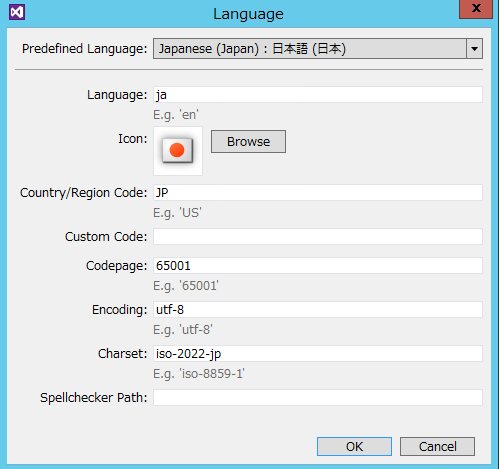Select the Codepage field showing 65001

click(x=318, y=266)
